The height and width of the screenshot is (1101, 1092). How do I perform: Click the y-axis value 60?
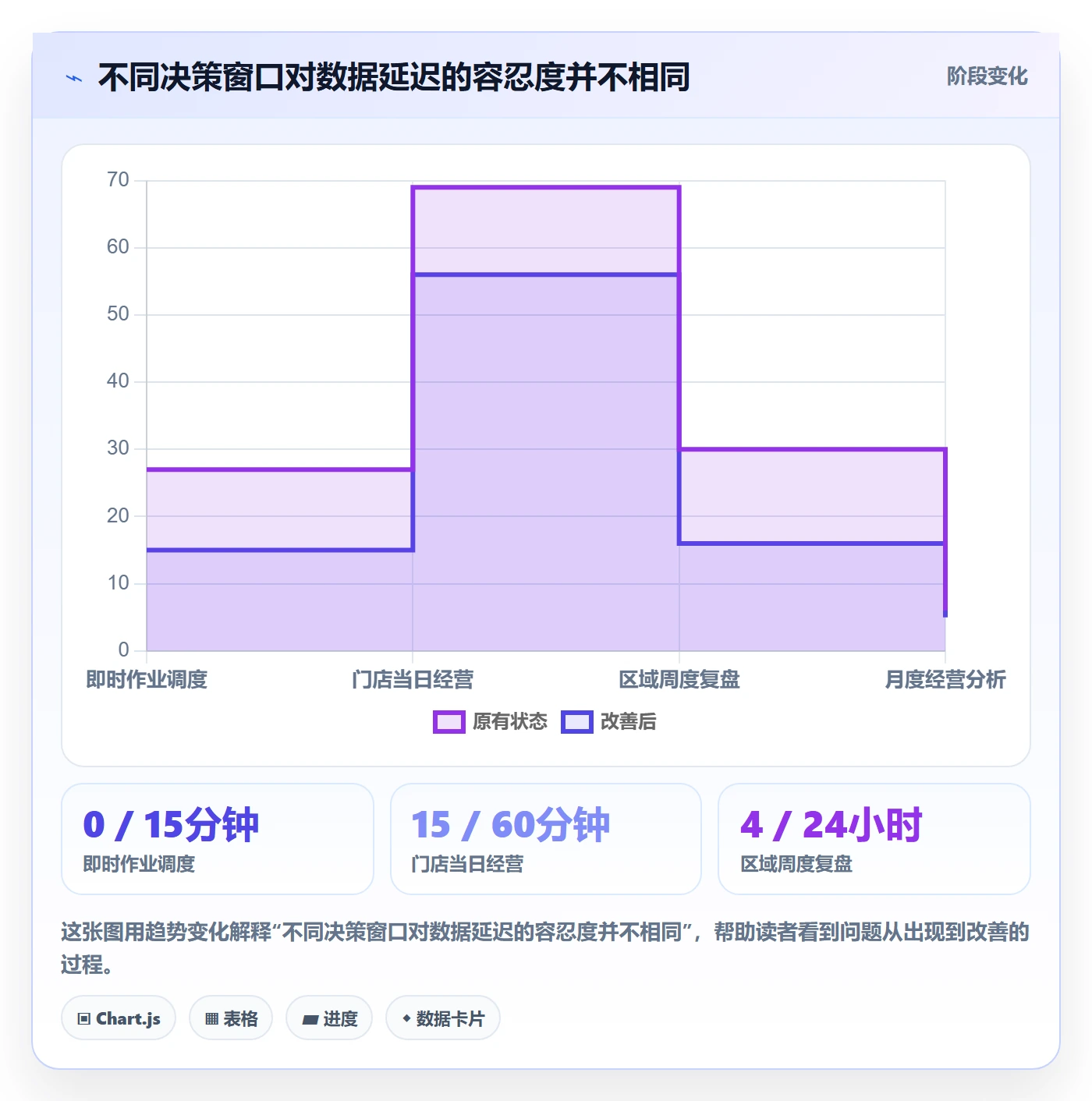tap(118, 247)
